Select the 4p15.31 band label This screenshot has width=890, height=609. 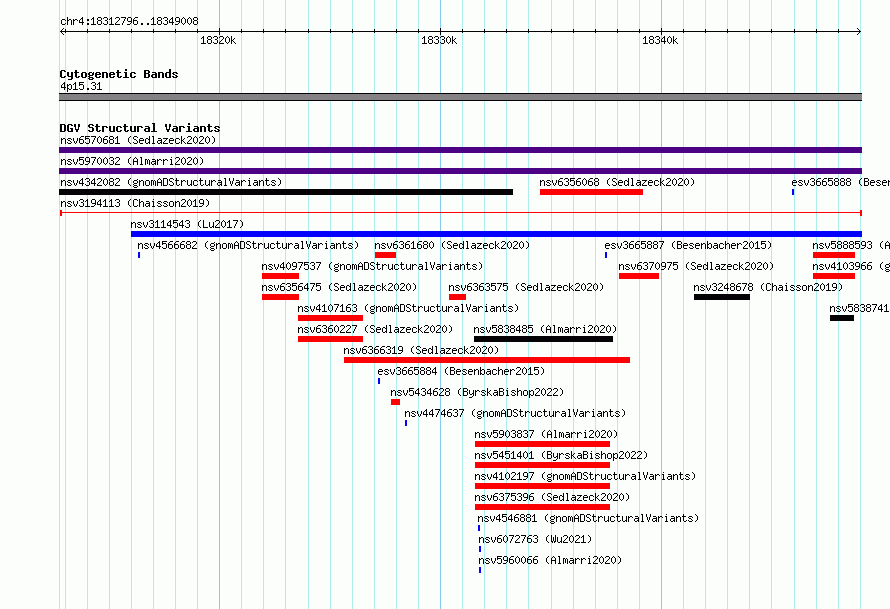pos(81,86)
